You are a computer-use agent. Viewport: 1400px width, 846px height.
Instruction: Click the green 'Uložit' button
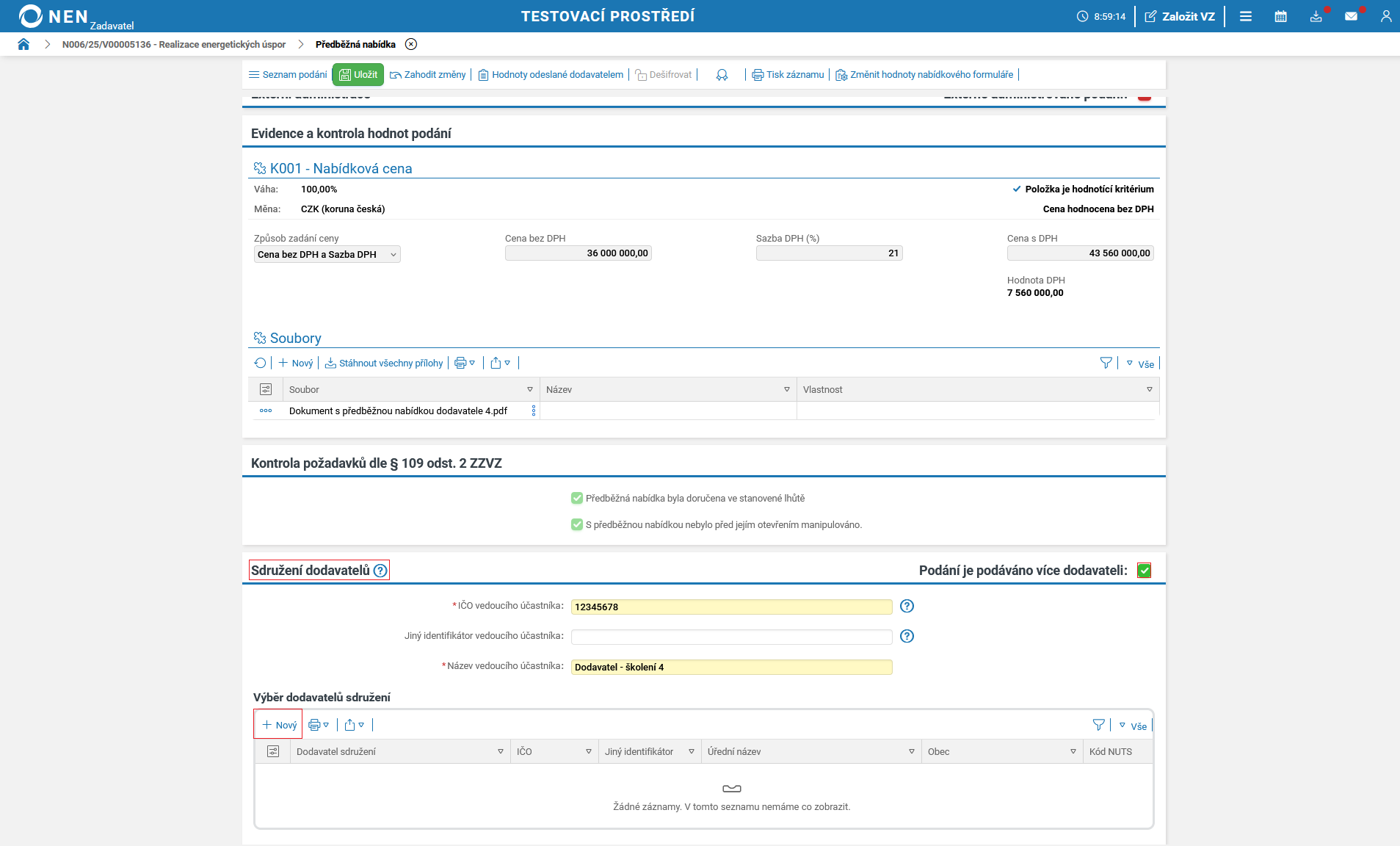pos(358,74)
